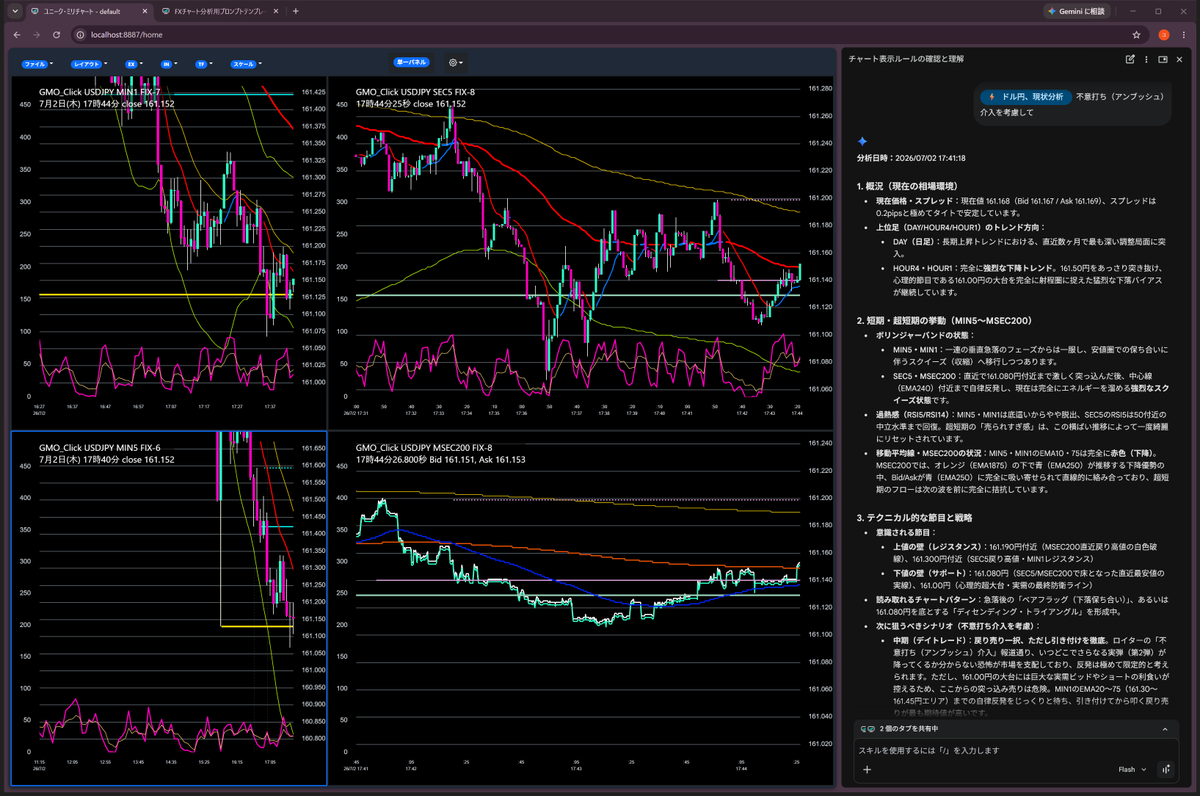Start Gemini voice input

pyautogui.click(x=1166, y=770)
